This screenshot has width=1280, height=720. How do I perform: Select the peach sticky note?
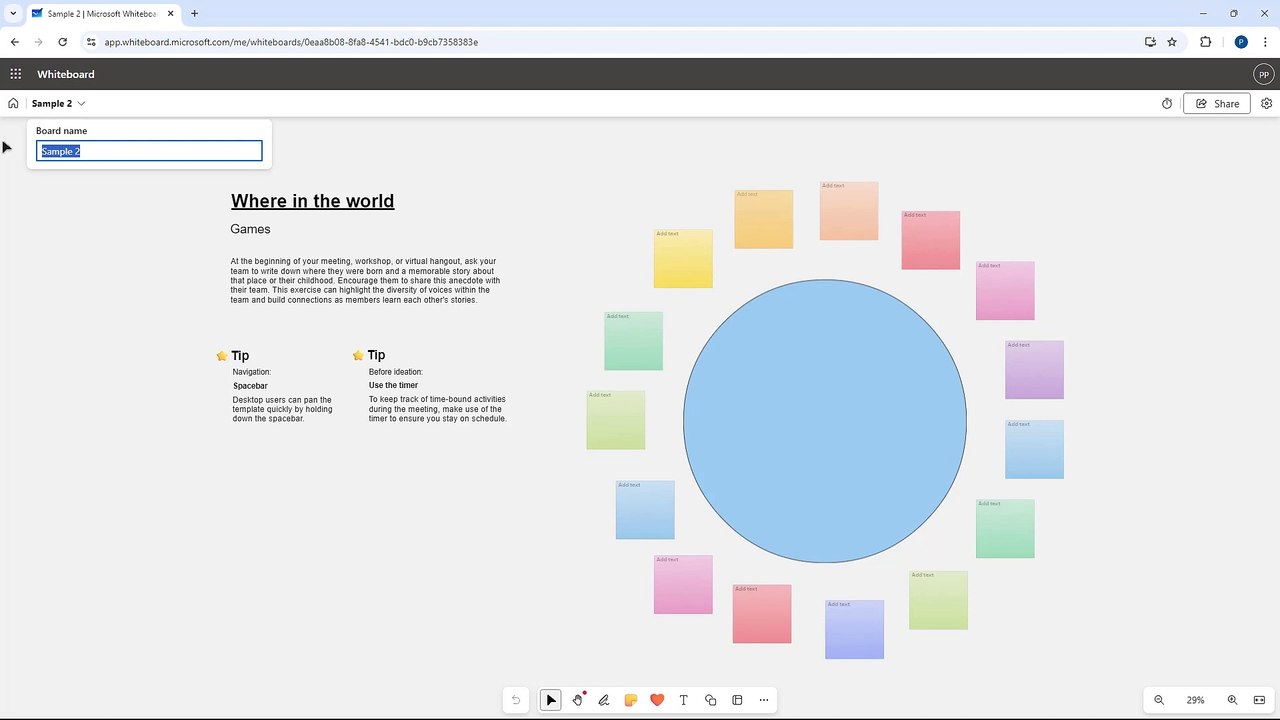pos(849,211)
